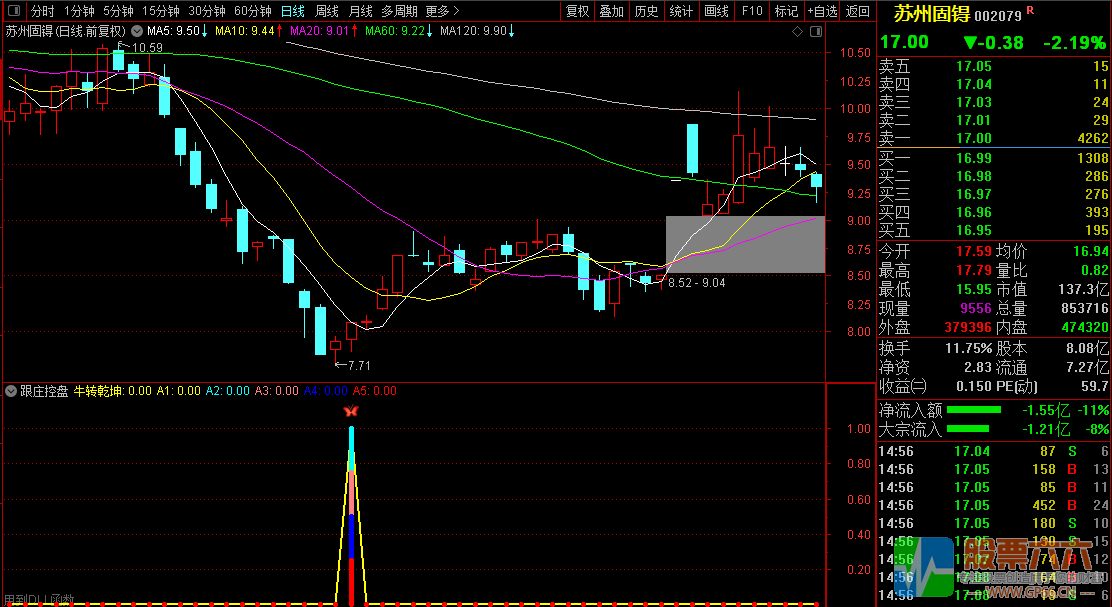The width and height of the screenshot is (1112, 607).
Task: Toggle 复权 price adjustment
Action: (x=577, y=12)
